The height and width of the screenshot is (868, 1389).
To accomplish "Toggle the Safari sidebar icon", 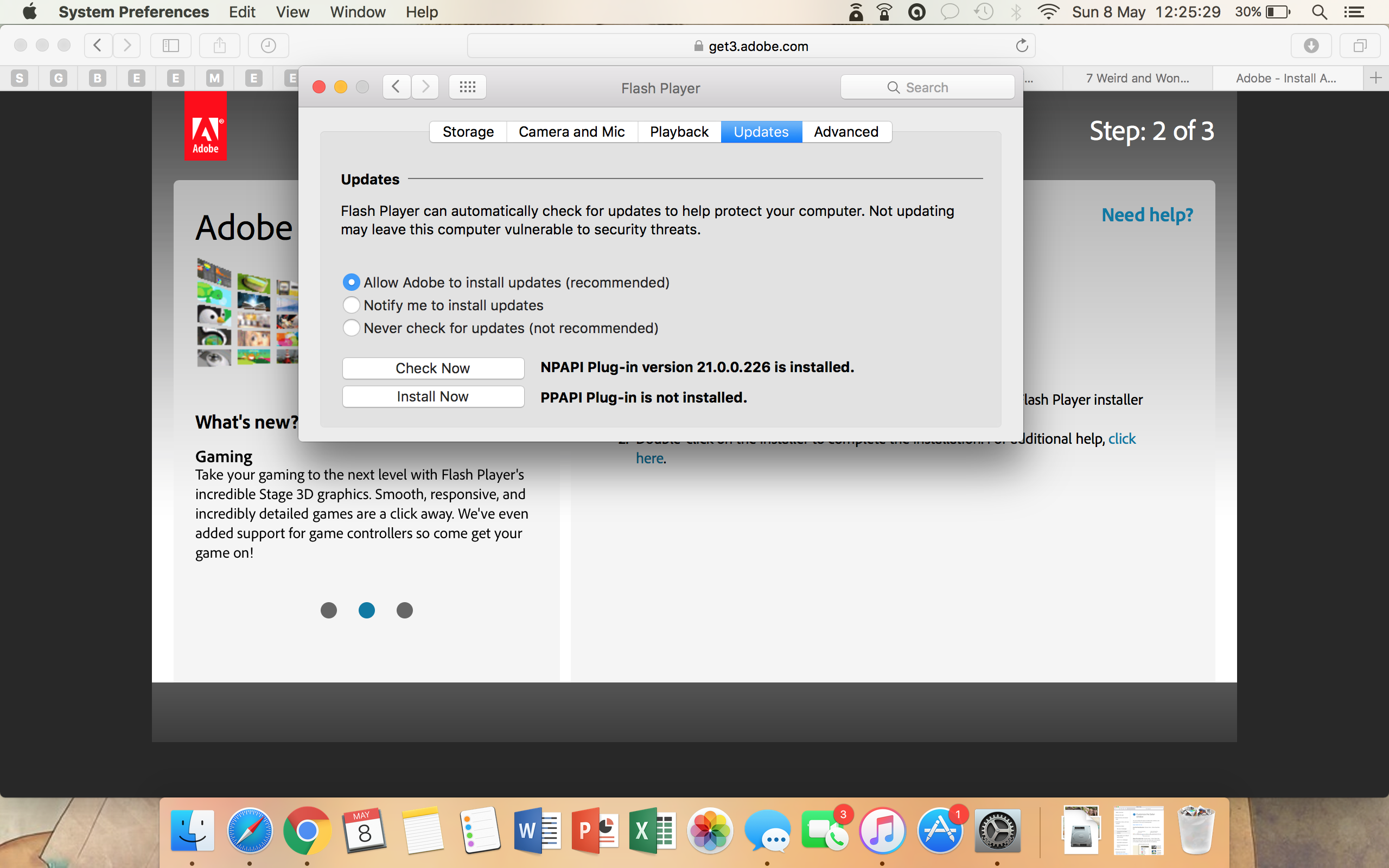I will (x=170, y=46).
